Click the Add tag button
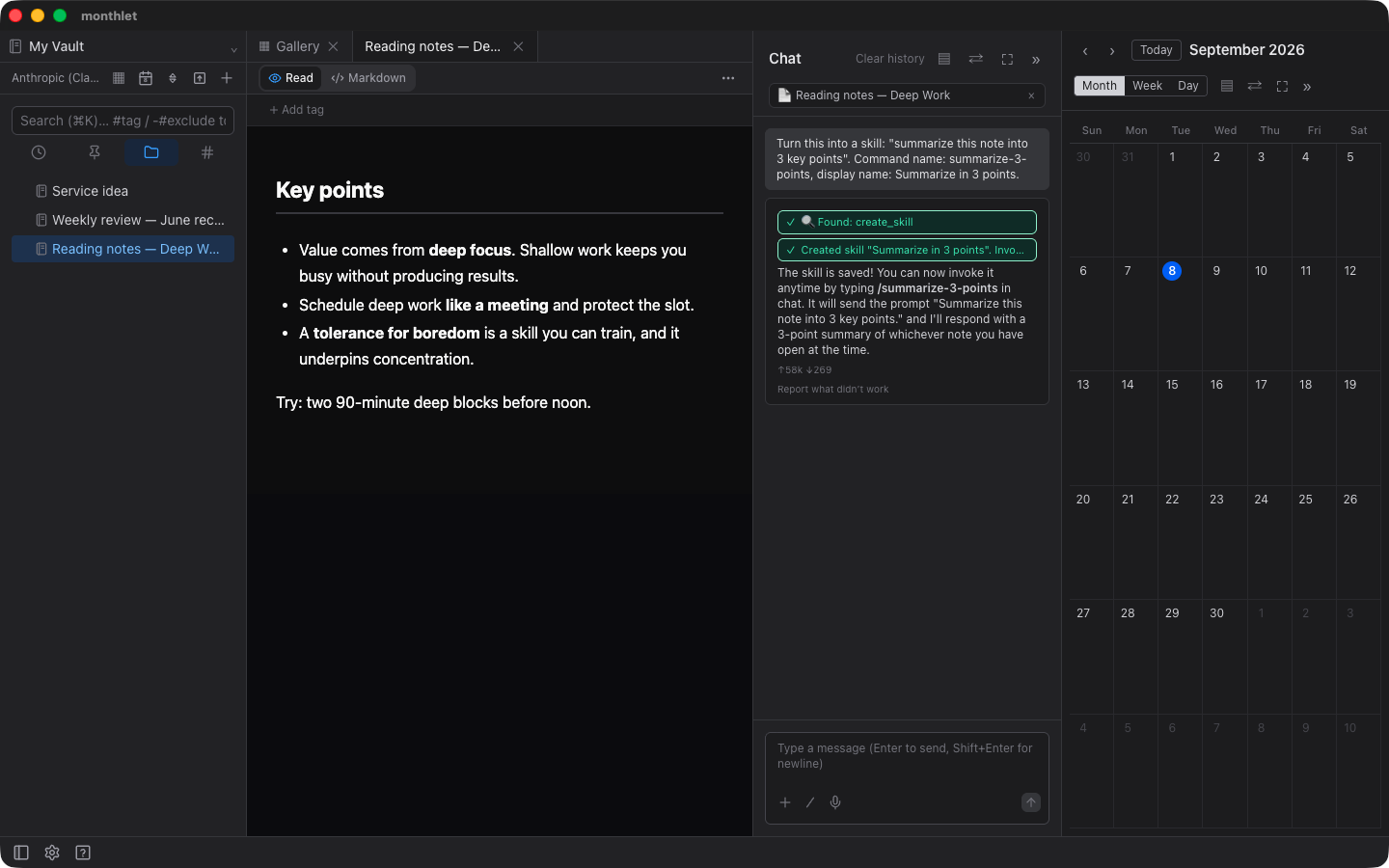 (x=296, y=110)
